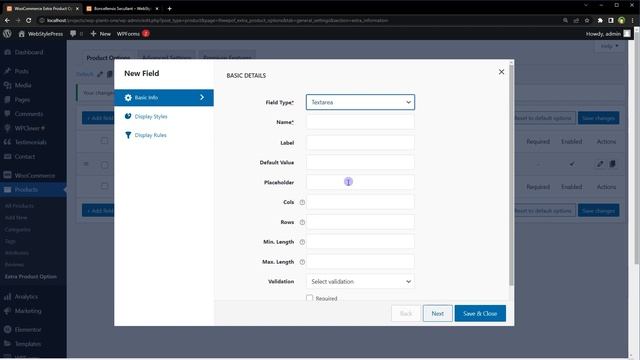Show help tooltip for Rows

[302, 222]
